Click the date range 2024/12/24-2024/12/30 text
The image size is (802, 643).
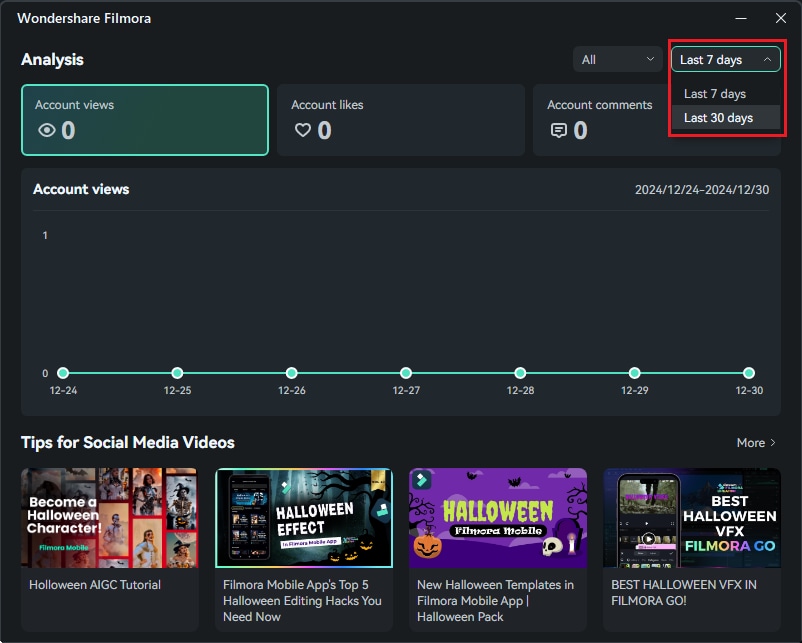click(702, 190)
